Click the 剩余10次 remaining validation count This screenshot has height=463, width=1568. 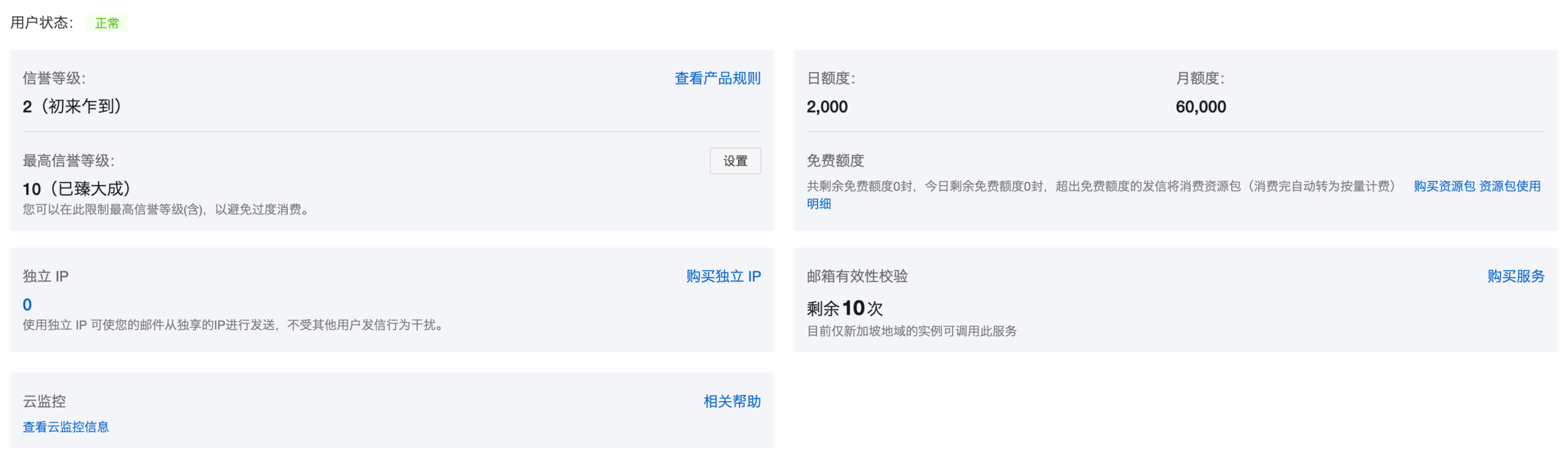(x=844, y=308)
